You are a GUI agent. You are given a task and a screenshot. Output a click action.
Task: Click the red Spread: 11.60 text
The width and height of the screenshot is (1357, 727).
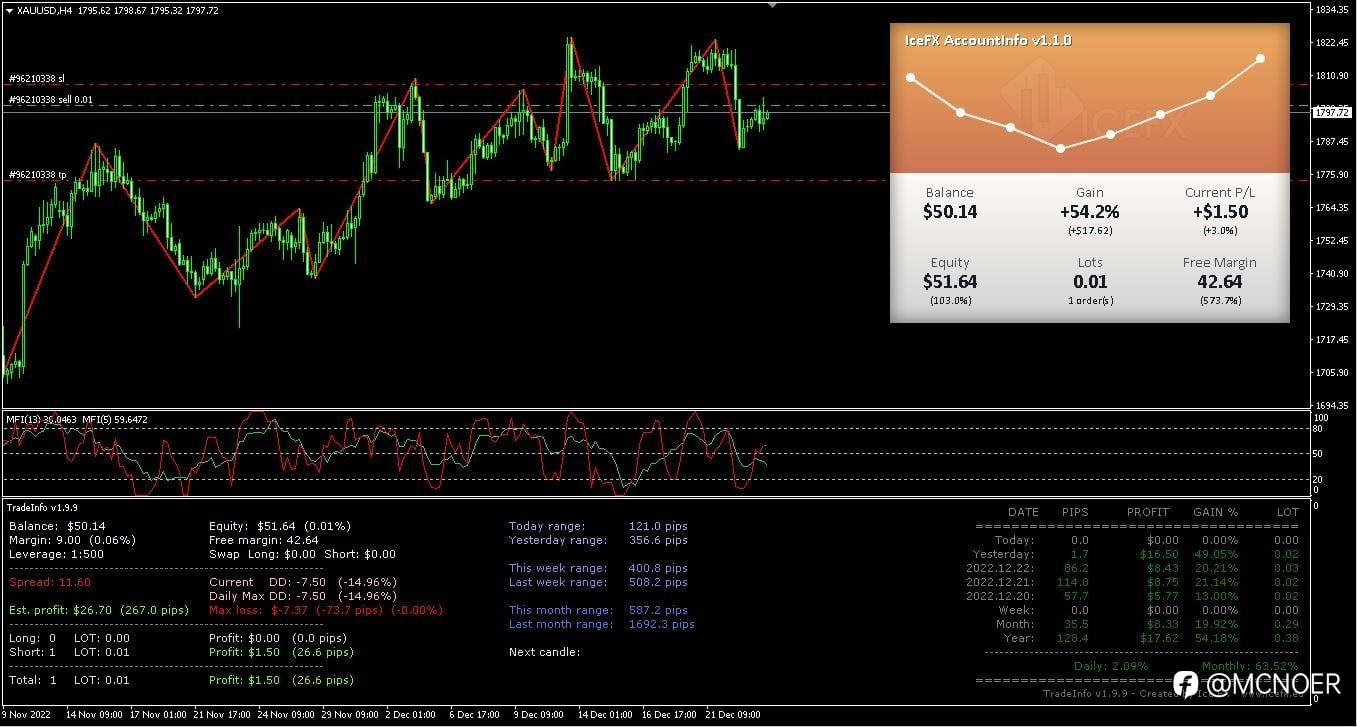[x=49, y=582]
